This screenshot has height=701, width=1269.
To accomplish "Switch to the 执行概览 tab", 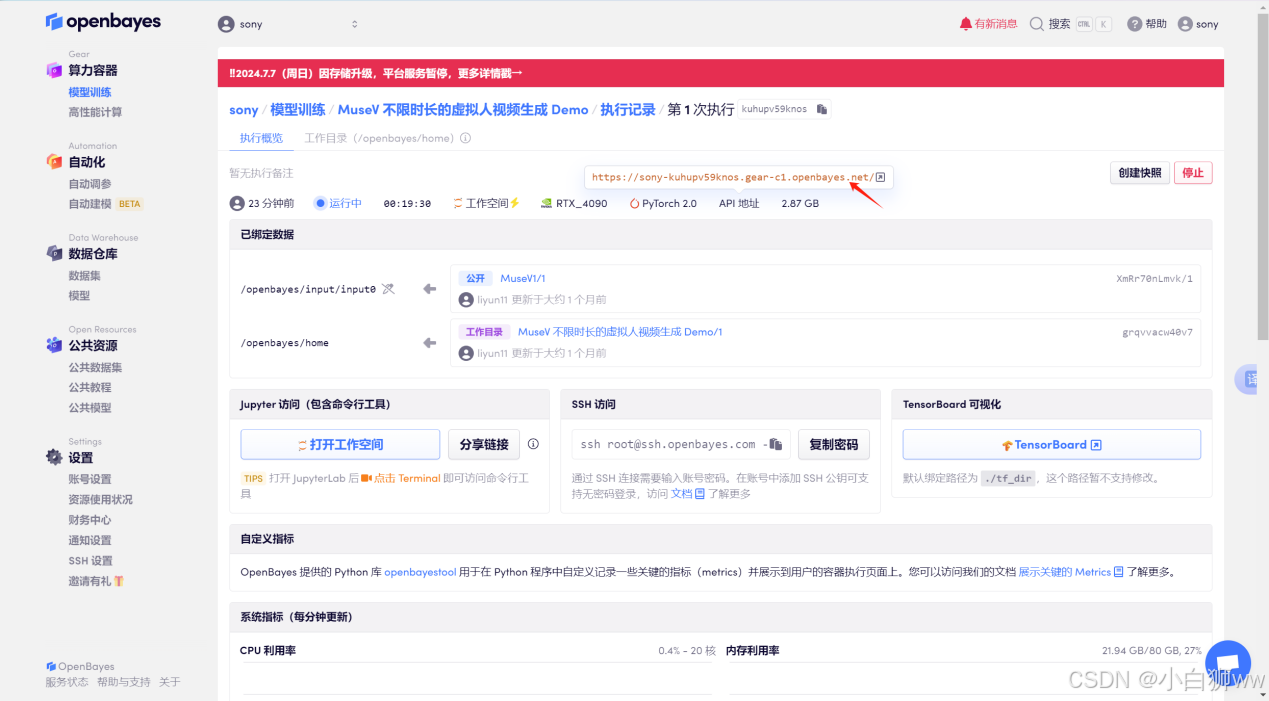I will point(261,138).
